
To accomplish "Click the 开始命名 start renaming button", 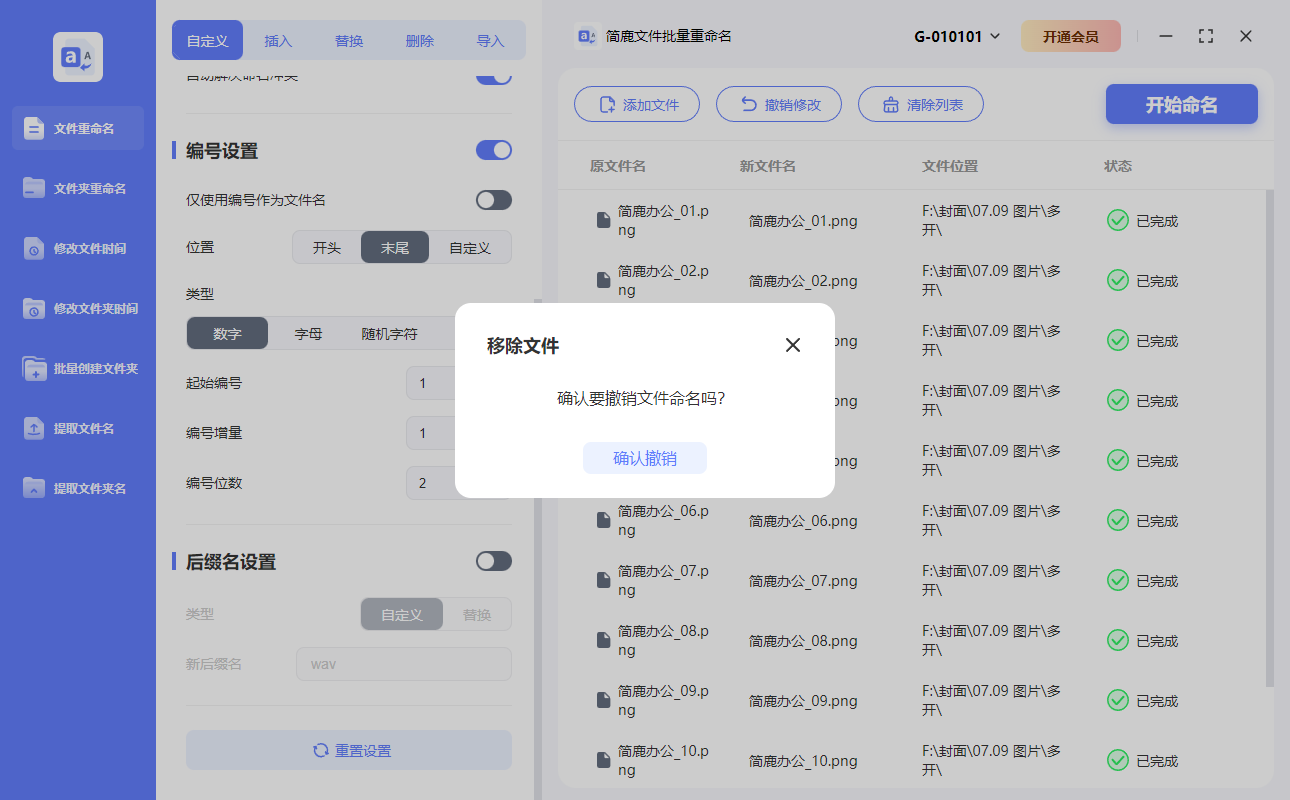I will [x=1181, y=104].
